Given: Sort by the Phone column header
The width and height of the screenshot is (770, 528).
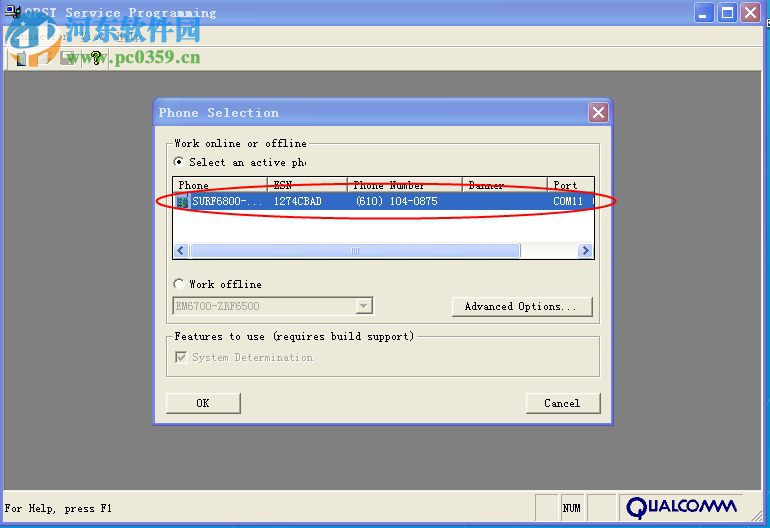Looking at the screenshot, I should pyautogui.click(x=220, y=185).
